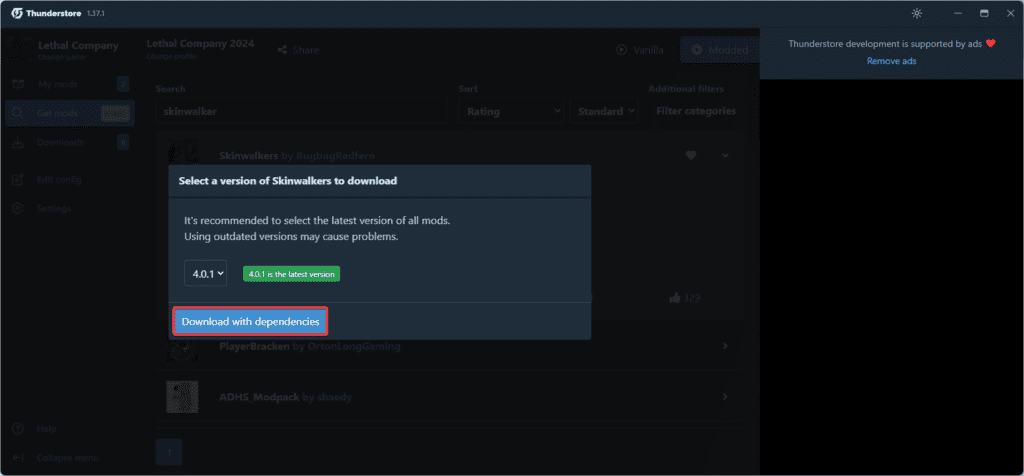Open Settings gear in sidebar
The image size is (1024, 476).
click(x=18, y=208)
